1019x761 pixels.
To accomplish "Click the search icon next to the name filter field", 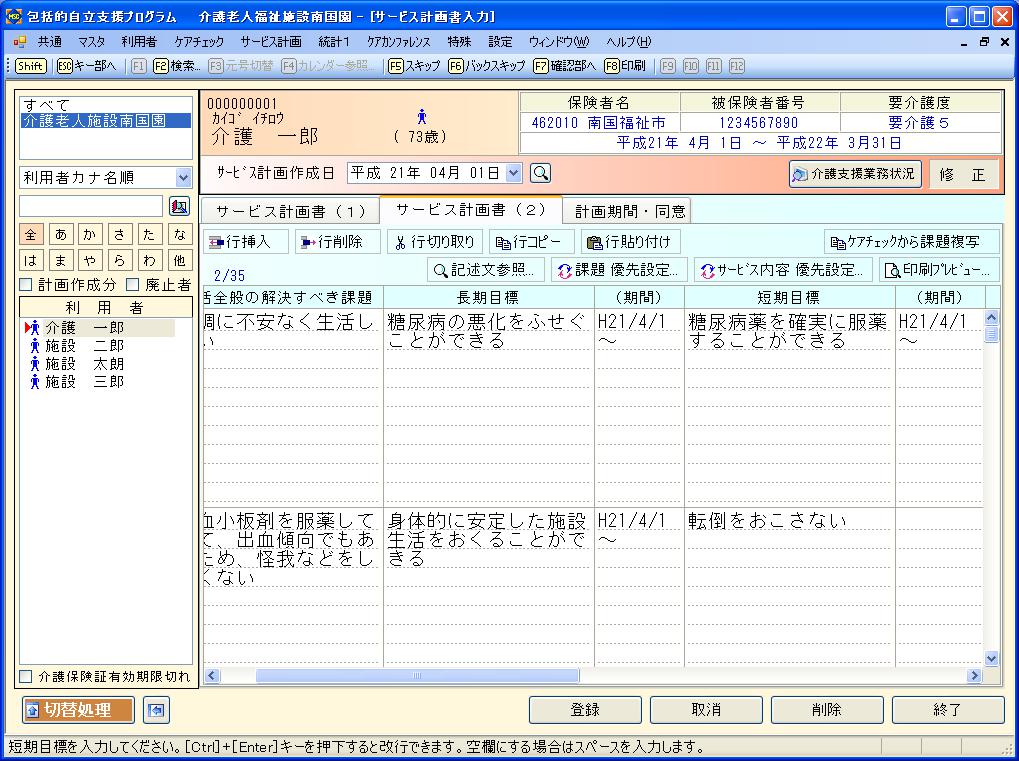I will (x=180, y=206).
